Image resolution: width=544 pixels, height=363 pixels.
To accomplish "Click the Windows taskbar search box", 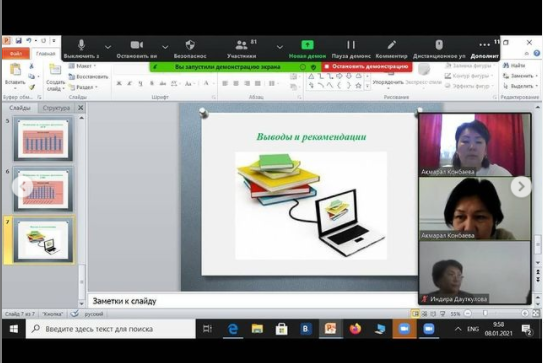I will [111, 329].
